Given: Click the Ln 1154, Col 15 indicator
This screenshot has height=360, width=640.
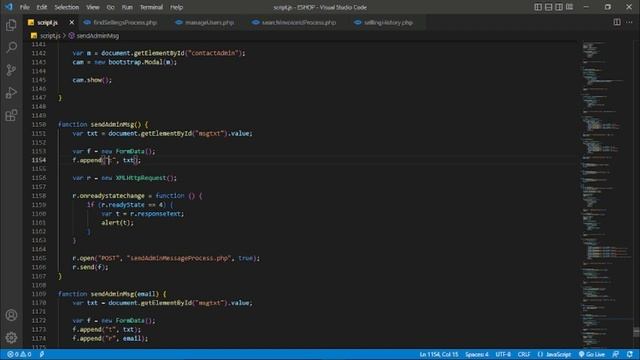Looking at the screenshot, I should pos(439,354).
